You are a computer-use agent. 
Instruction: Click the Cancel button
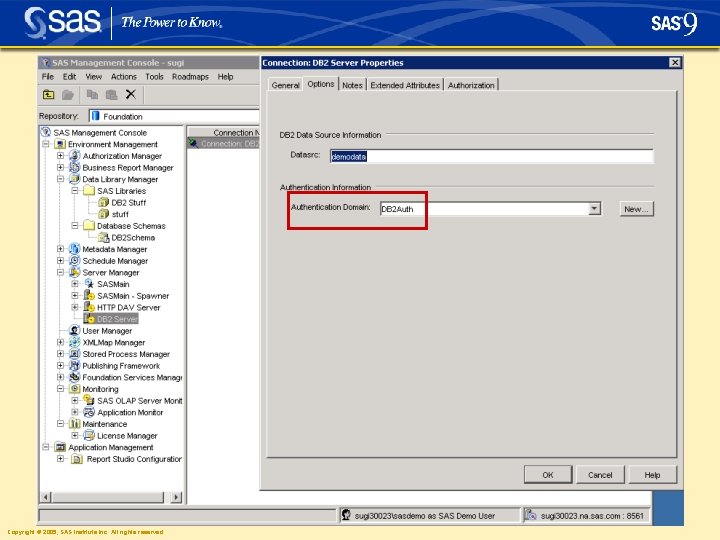tap(600, 475)
